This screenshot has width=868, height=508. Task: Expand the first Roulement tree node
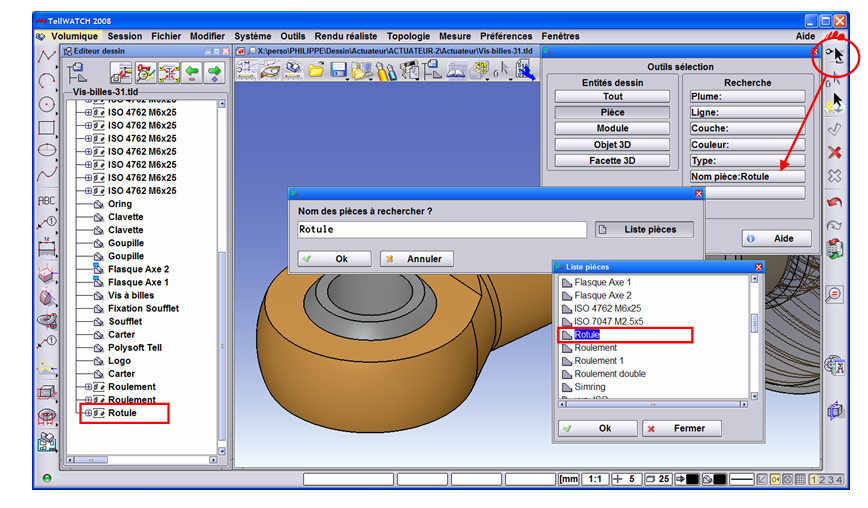pos(88,387)
